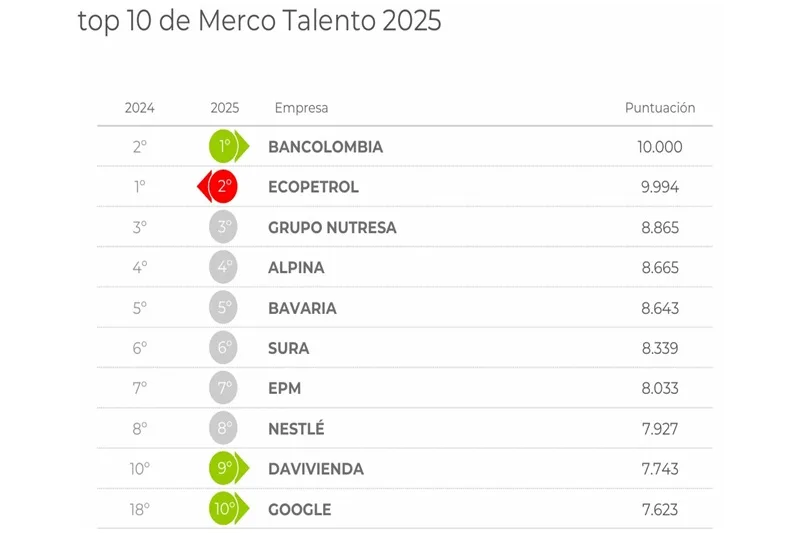The image size is (800, 533).
Task: Click the 'top 10 de Merco Talento 2025' title
Action: [259, 21]
